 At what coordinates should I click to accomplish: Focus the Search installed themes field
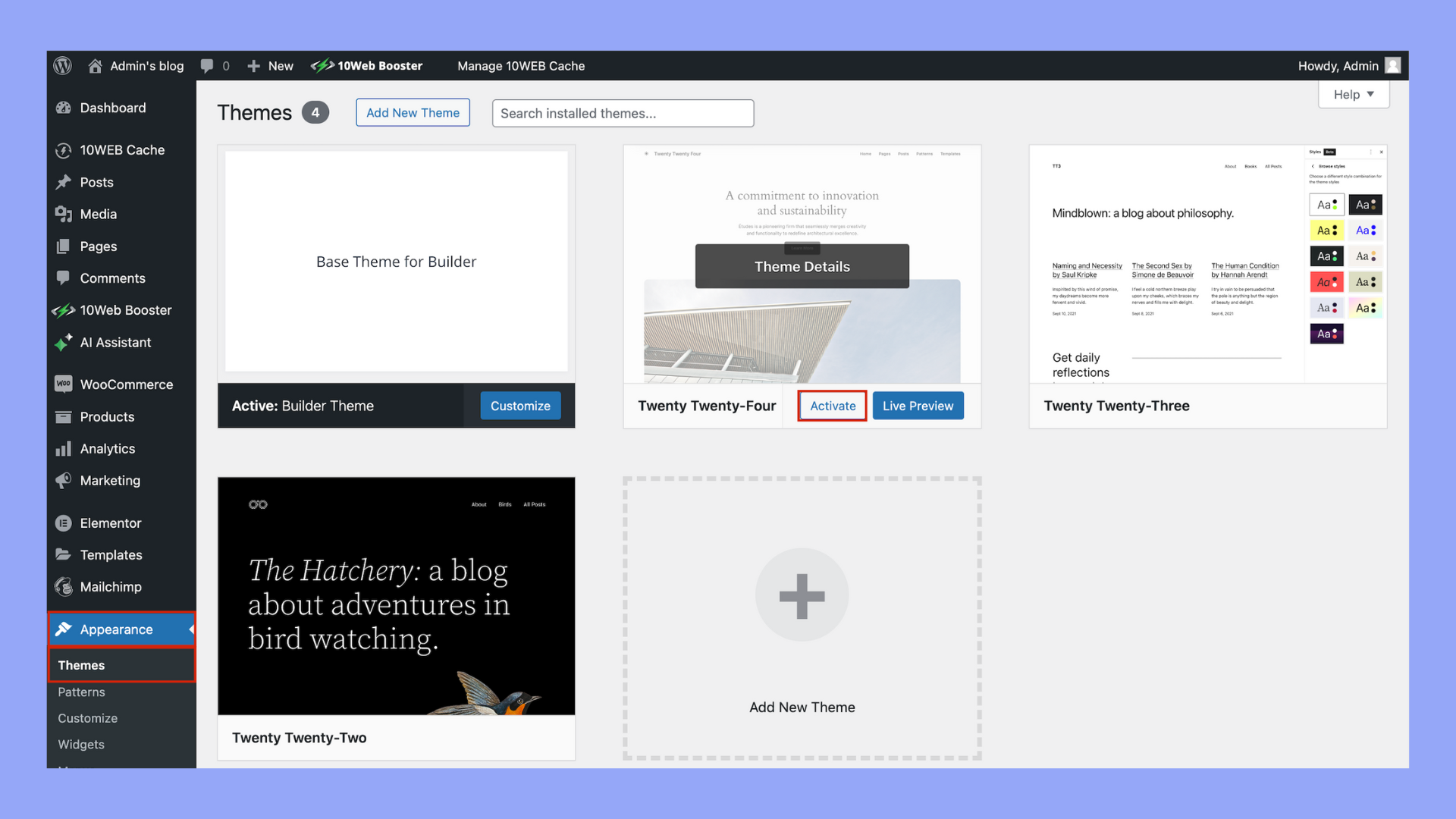point(623,113)
